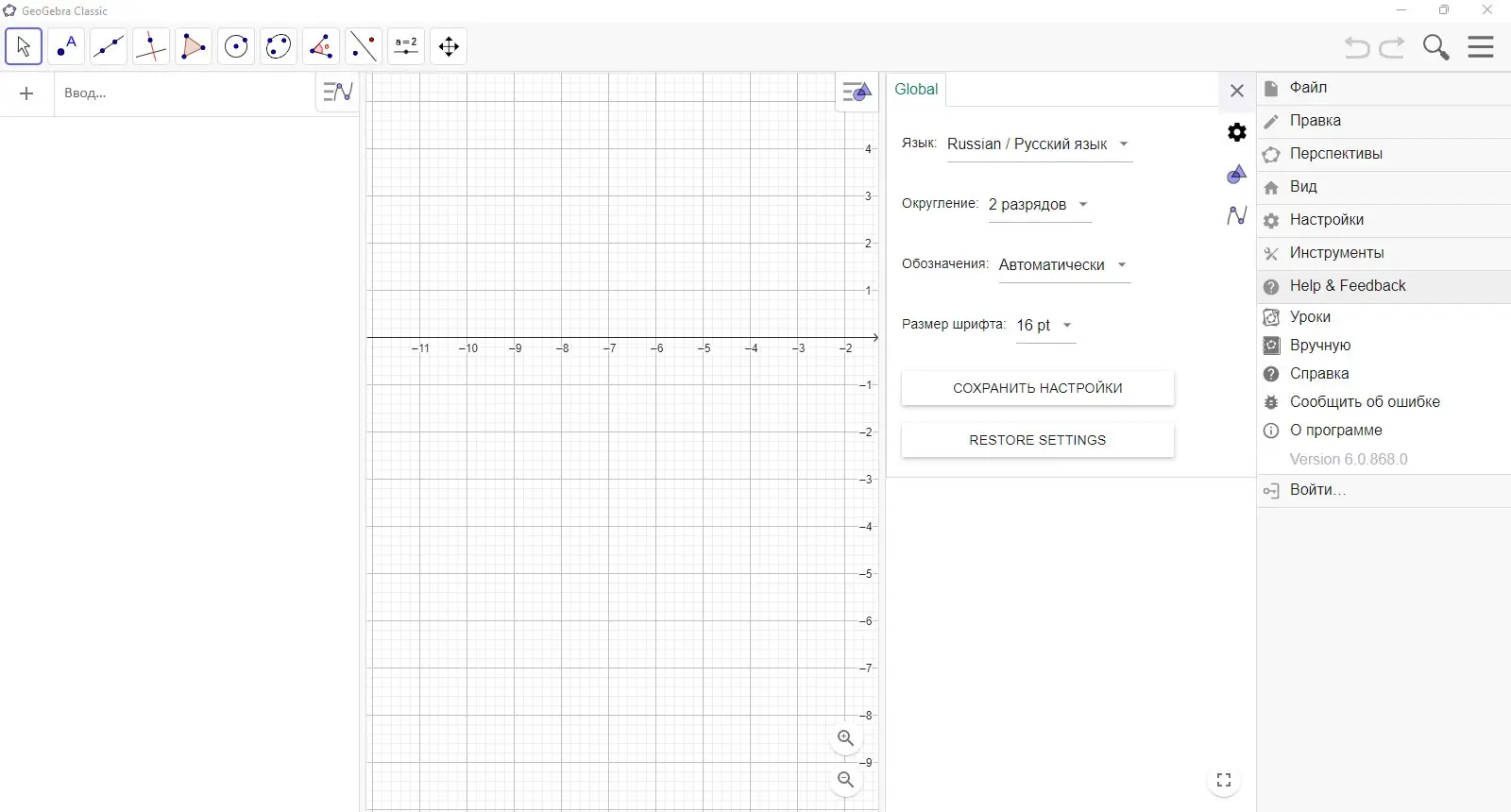The image size is (1511, 812).
Task: Focus the Ввод algebra input field
Action: [x=184, y=93]
